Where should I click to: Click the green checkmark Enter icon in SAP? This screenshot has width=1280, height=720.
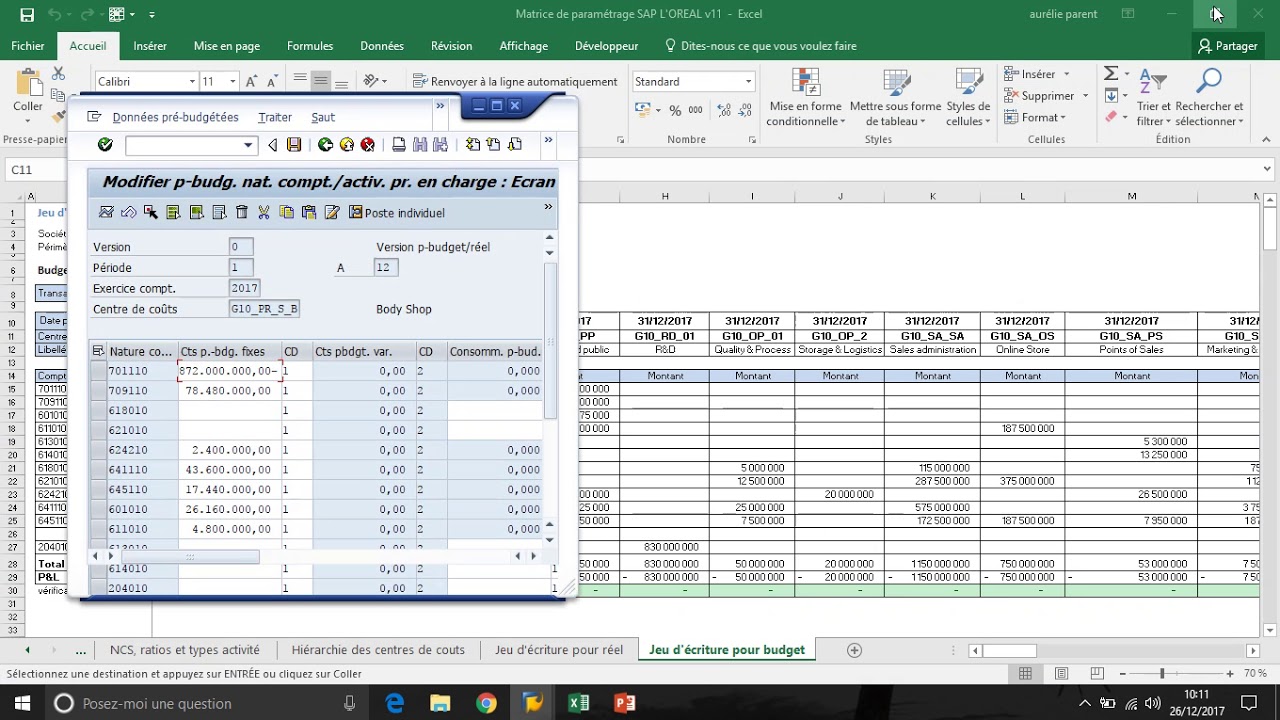click(105, 145)
